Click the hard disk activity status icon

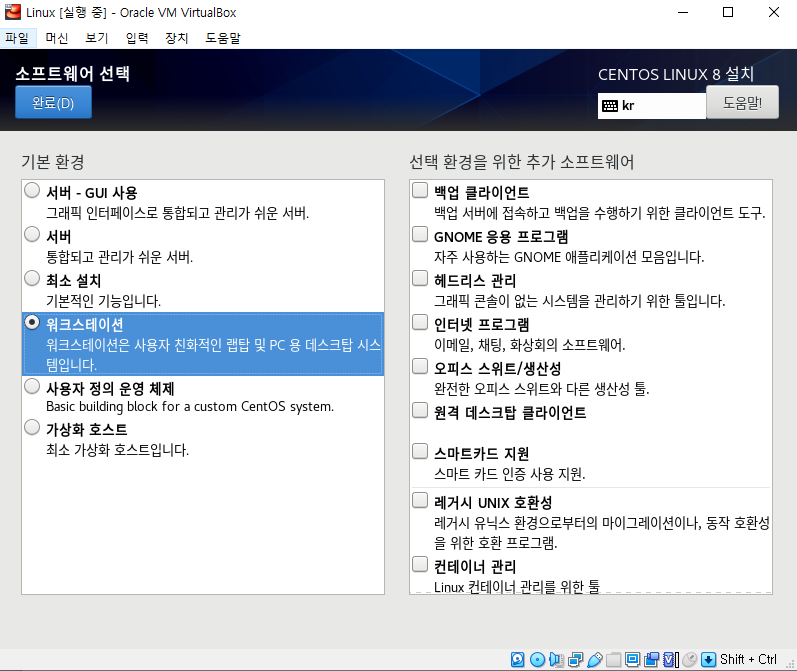(517, 659)
